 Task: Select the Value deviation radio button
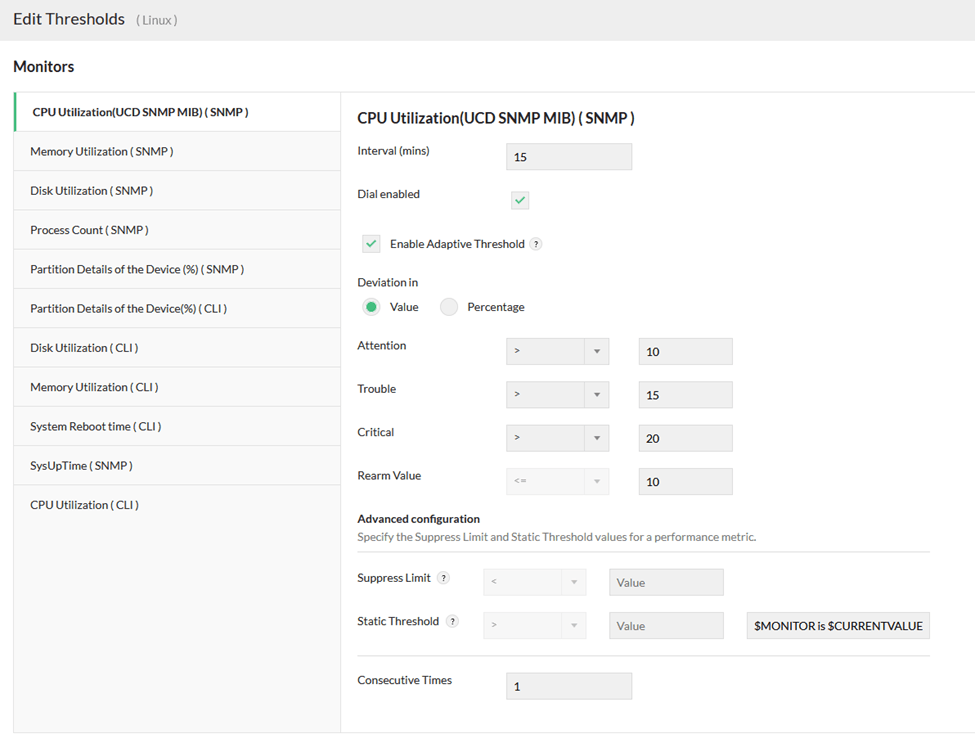(x=370, y=306)
